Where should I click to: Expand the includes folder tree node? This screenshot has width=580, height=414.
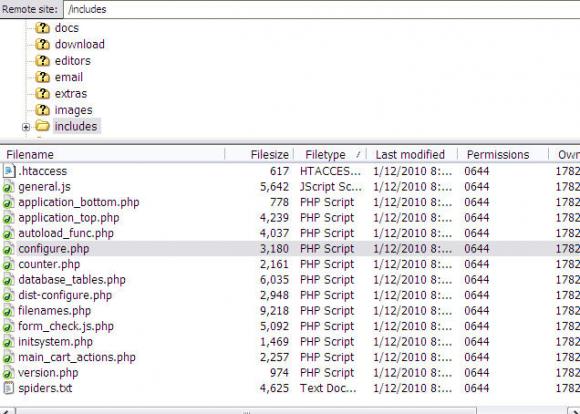(26, 127)
